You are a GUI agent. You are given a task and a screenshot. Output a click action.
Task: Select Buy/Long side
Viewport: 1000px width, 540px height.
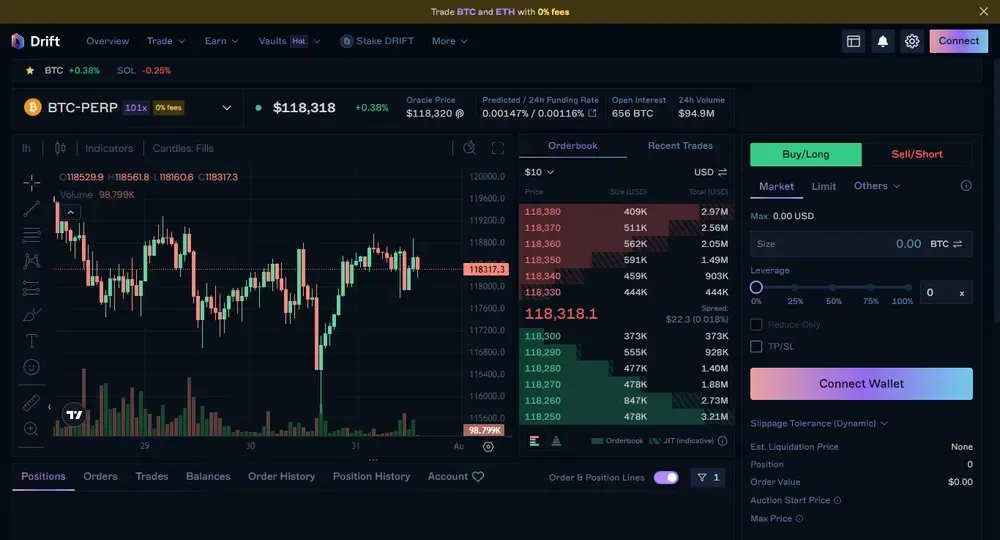pyautogui.click(x=805, y=154)
